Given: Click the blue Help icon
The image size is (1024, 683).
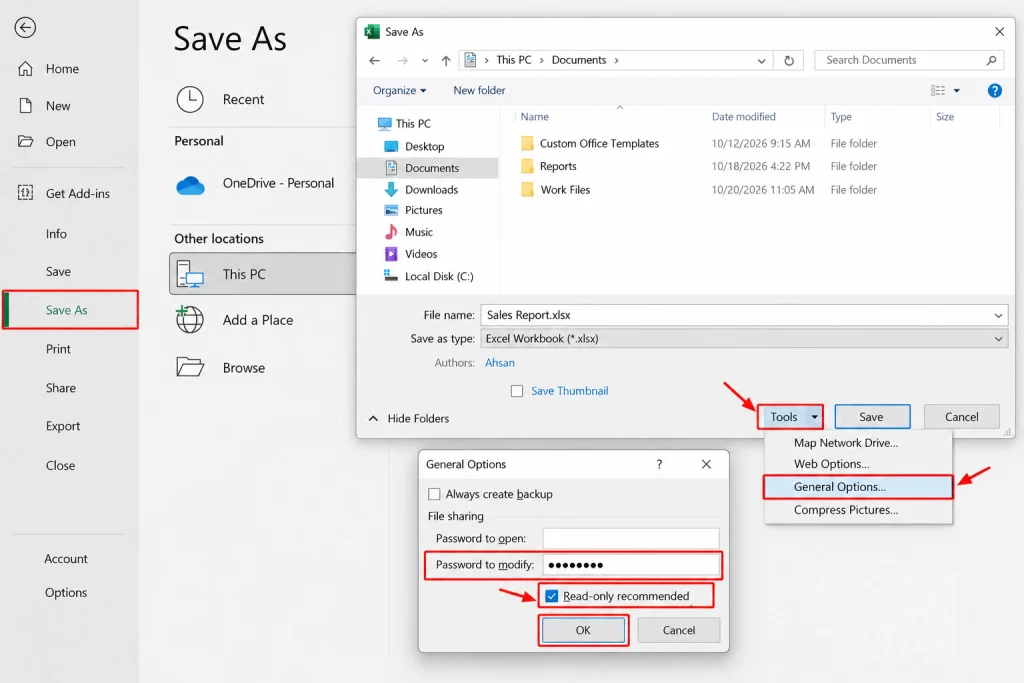Looking at the screenshot, I should (x=995, y=91).
